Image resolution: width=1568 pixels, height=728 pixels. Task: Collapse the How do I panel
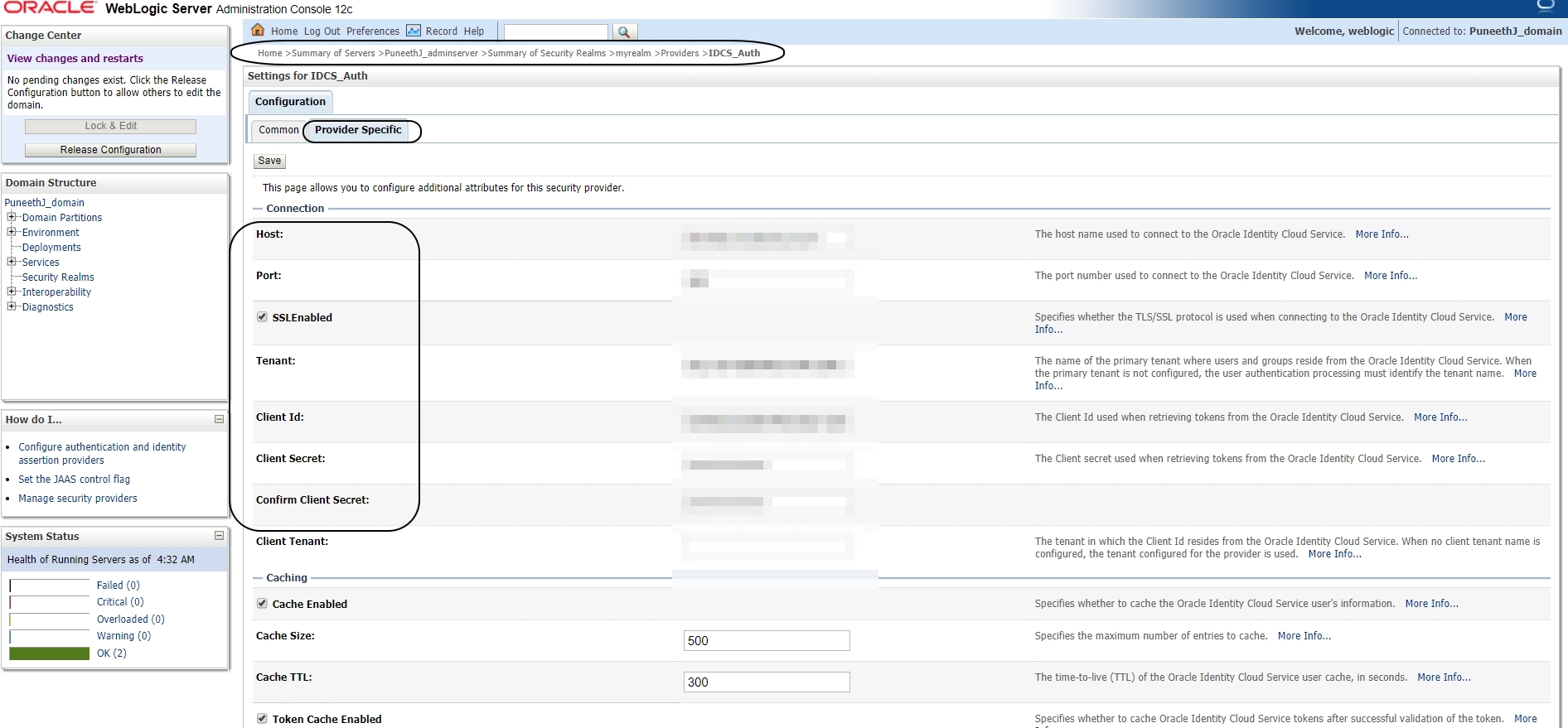[x=219, y=419]
